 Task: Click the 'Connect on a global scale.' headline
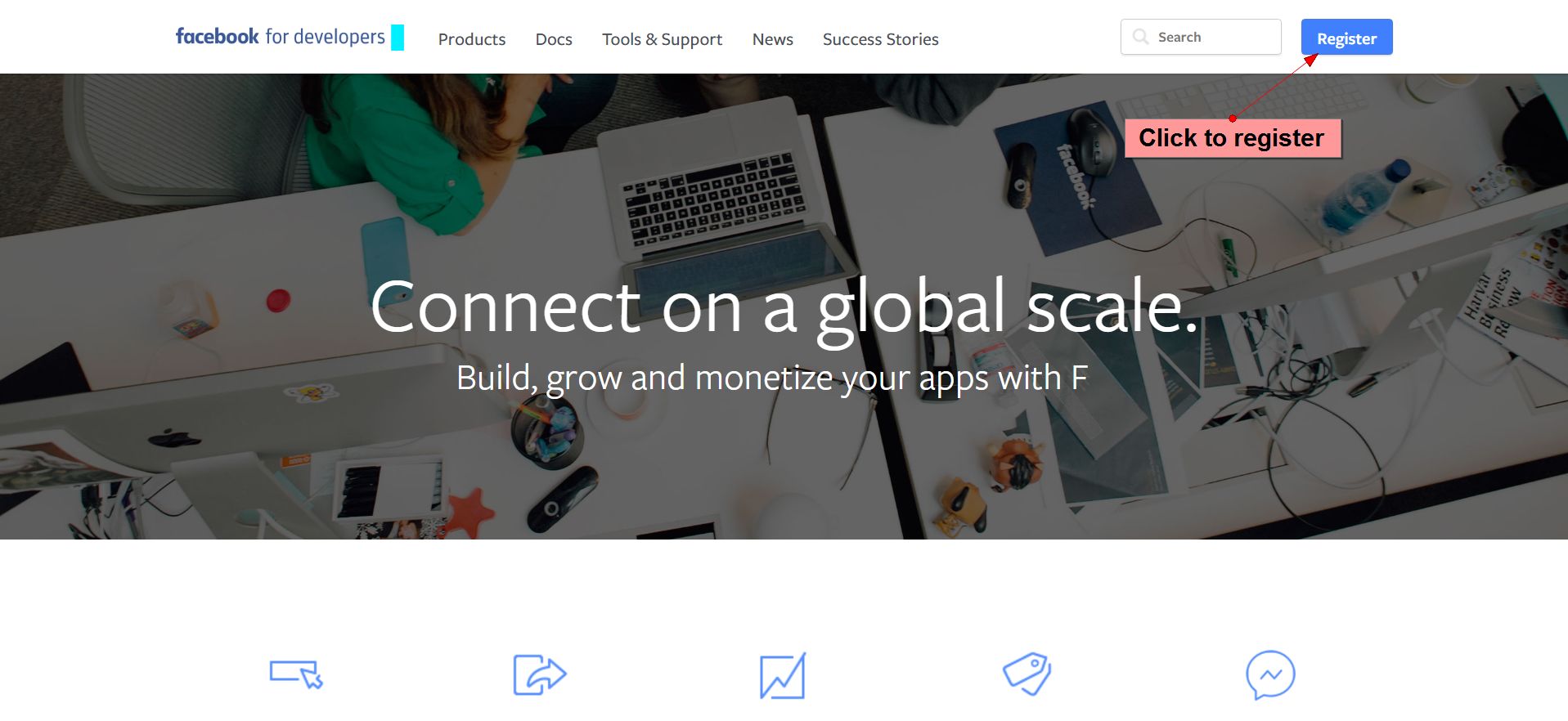pyautogui.click(x=784, y=307)
